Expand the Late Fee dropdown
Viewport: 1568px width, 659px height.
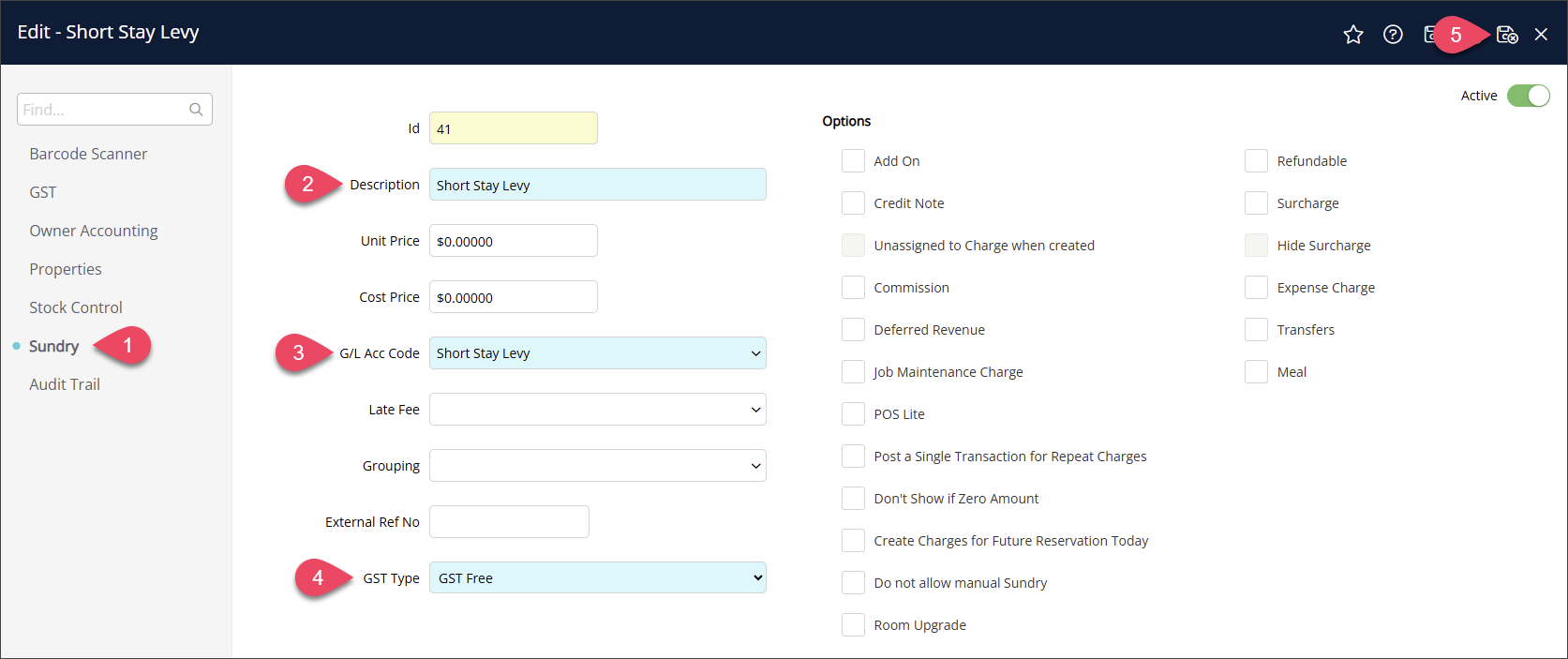598,410
